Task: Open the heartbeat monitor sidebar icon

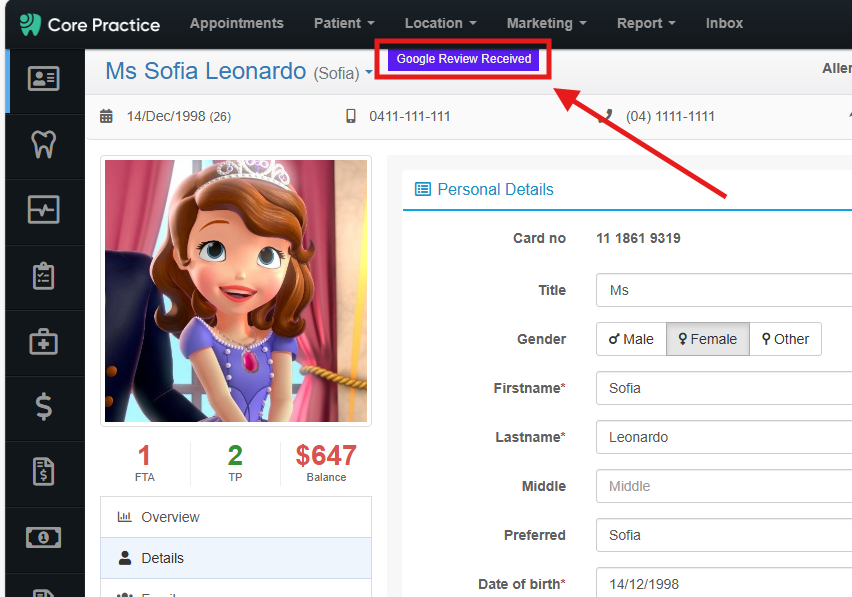Action: (43, 210)
